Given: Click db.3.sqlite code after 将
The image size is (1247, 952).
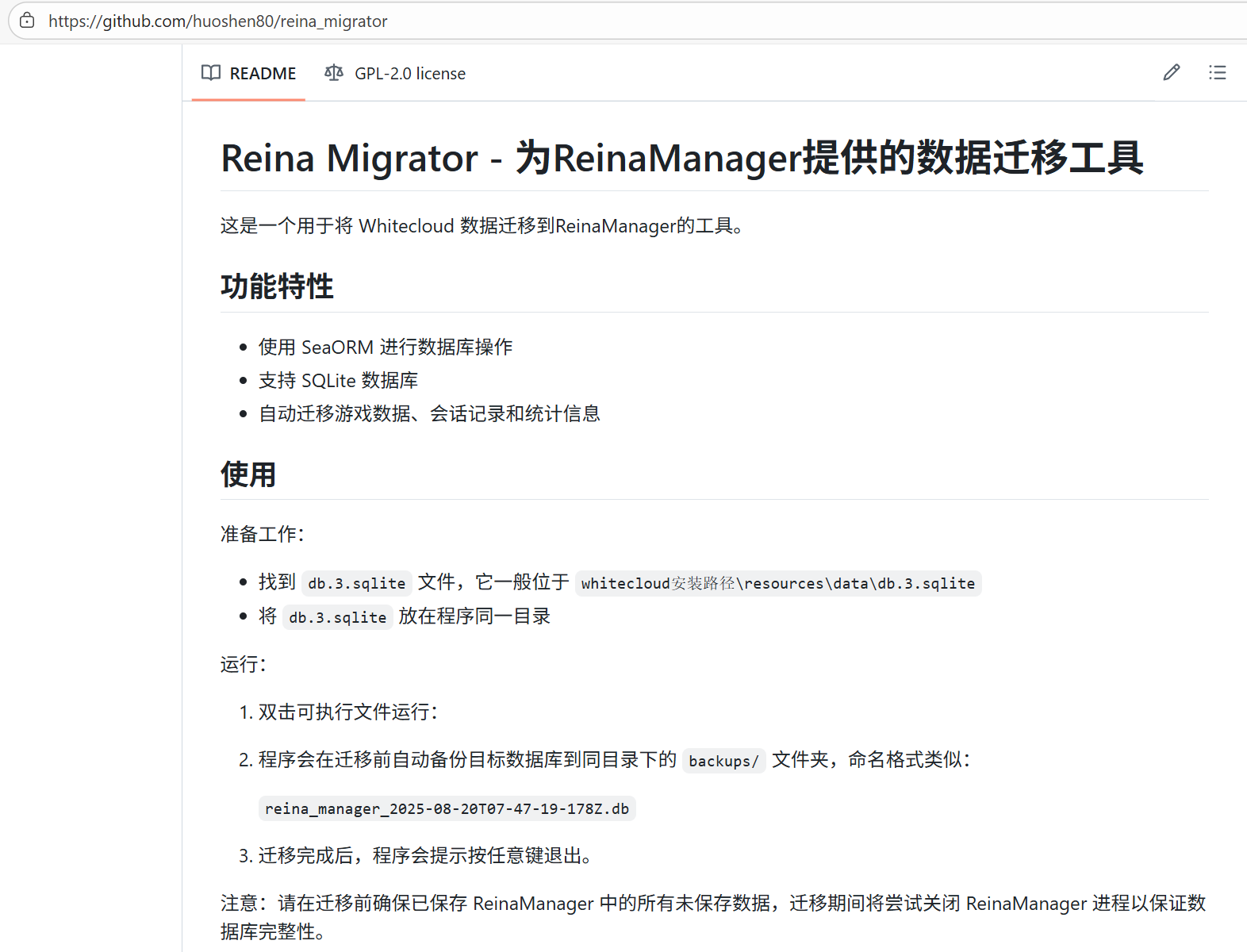Looking at the screenshot, I should click(x=337, y=617).
